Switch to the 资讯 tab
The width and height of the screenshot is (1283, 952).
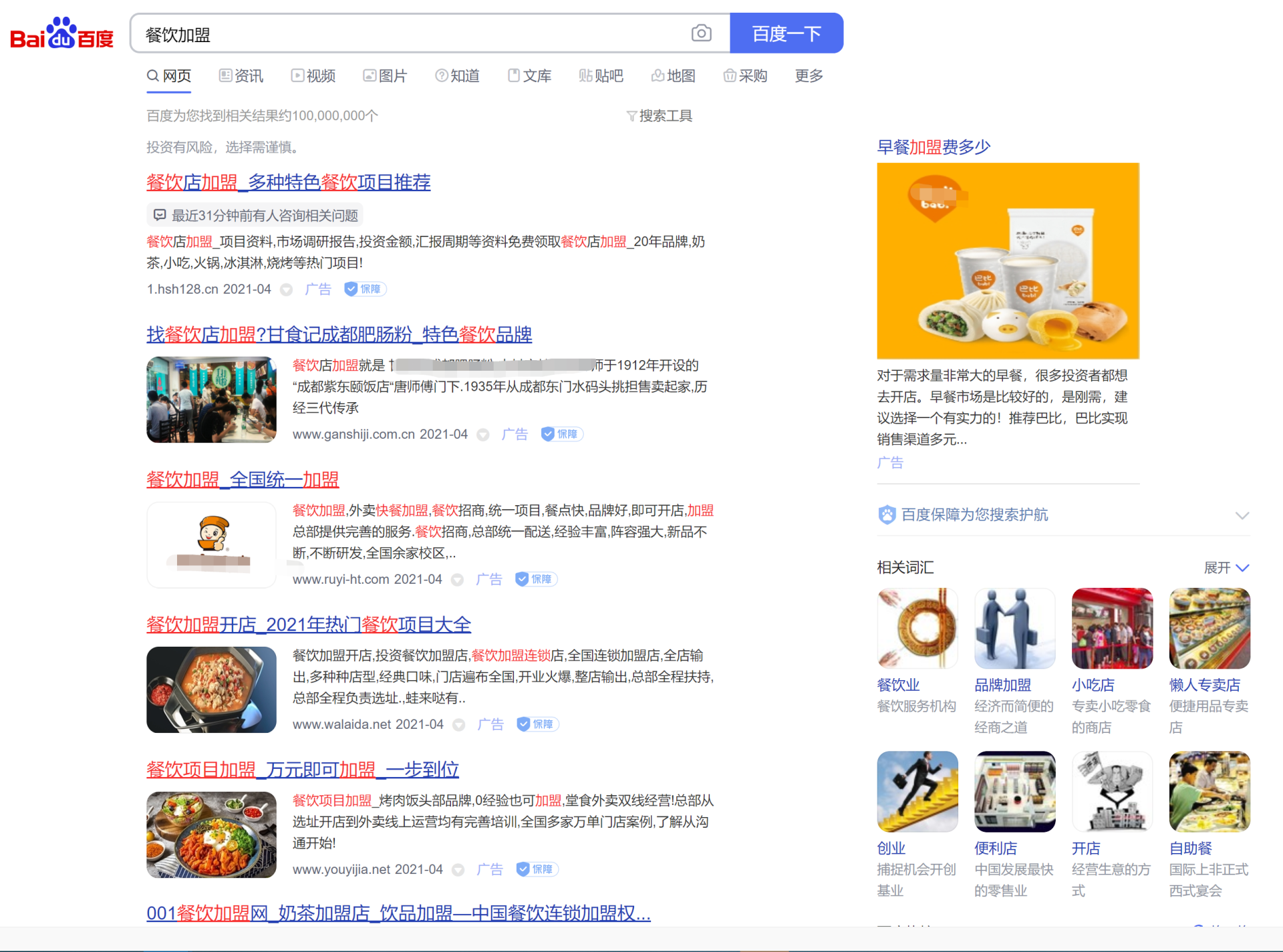point(241,76)
